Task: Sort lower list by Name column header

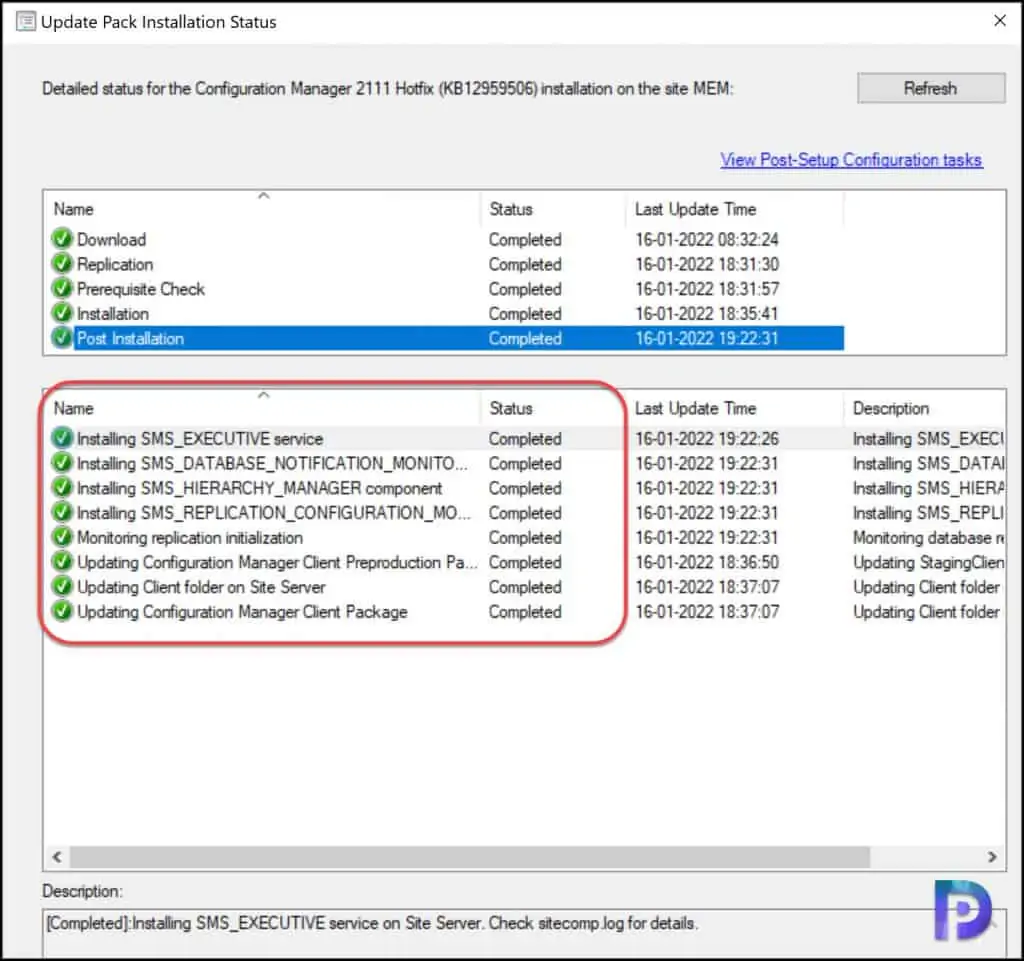Action: pos(263,408)
